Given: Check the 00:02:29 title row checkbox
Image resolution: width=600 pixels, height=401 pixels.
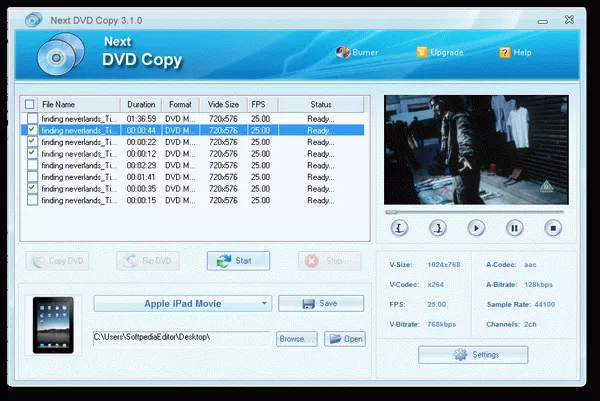Looking at the screenshot, I should pyautogui.click(x=33, y=165).
